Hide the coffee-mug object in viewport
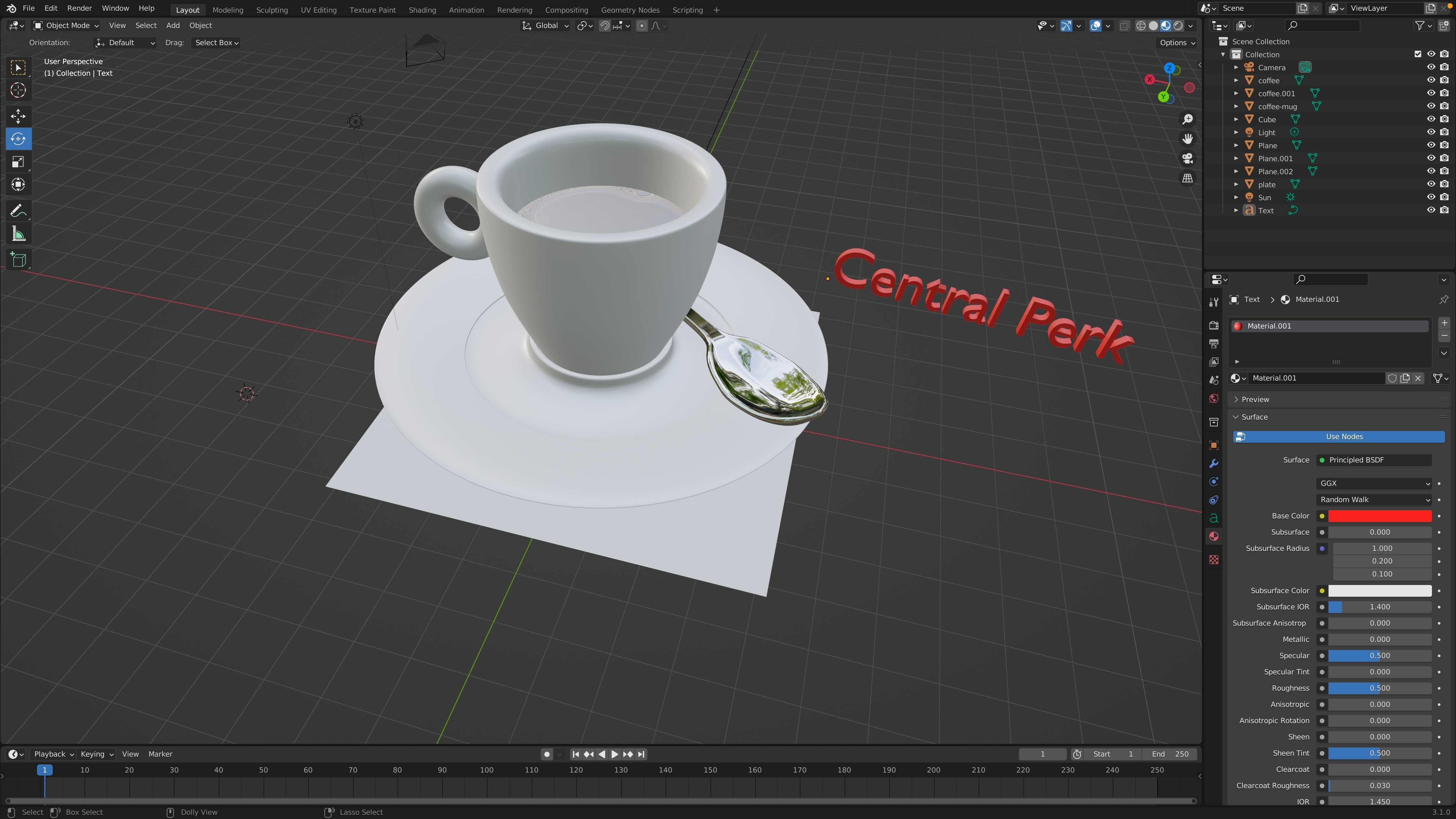 tap(1431, 106)
